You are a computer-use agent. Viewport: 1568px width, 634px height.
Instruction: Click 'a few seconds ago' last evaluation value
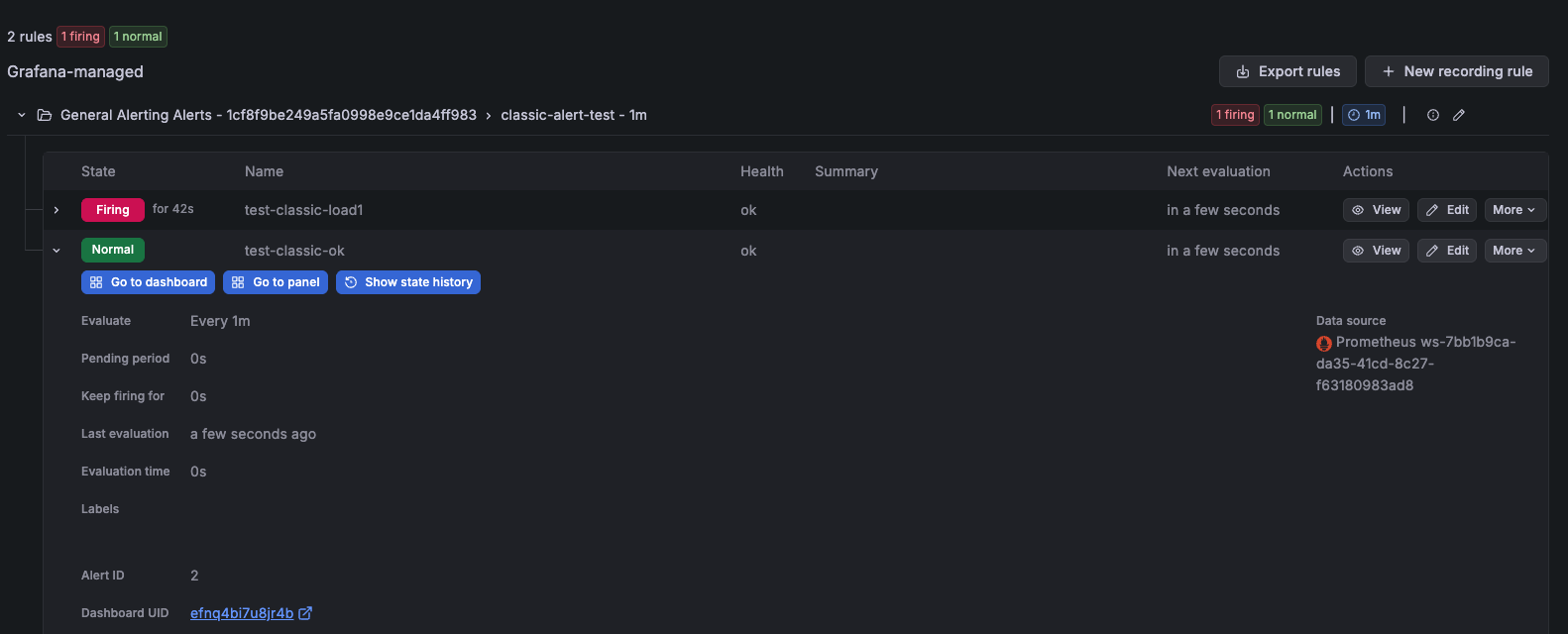[x=253, y=434]
